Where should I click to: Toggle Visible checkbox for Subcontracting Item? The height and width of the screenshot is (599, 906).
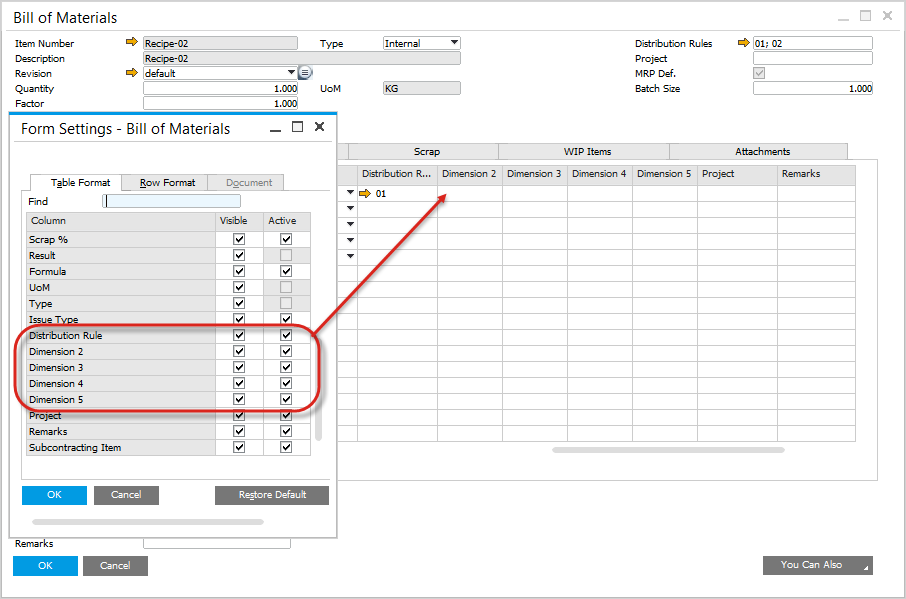pyautogui.click(x=239, y=448)
